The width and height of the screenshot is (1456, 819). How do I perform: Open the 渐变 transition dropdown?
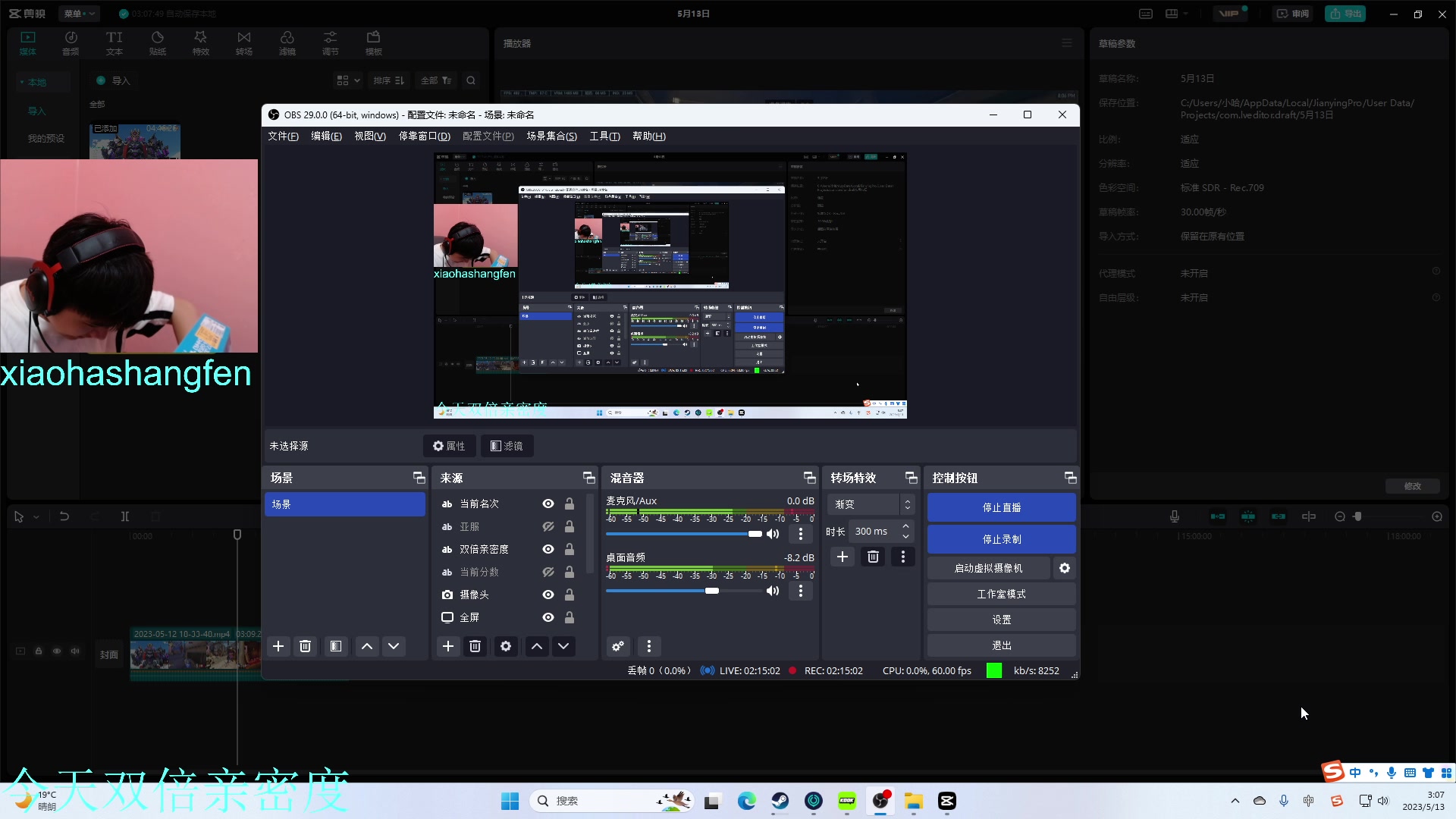[x=871, y=504]
